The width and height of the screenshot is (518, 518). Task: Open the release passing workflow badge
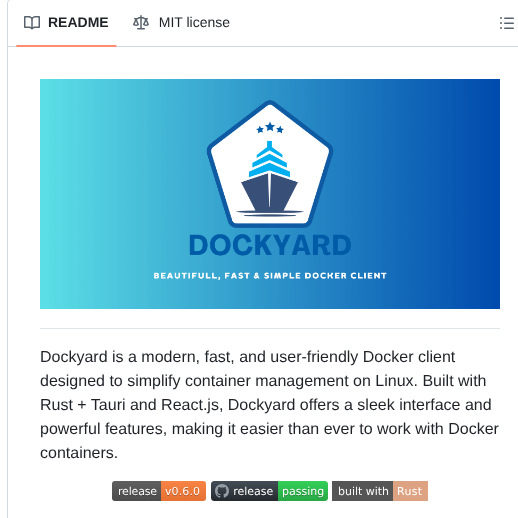269,491
